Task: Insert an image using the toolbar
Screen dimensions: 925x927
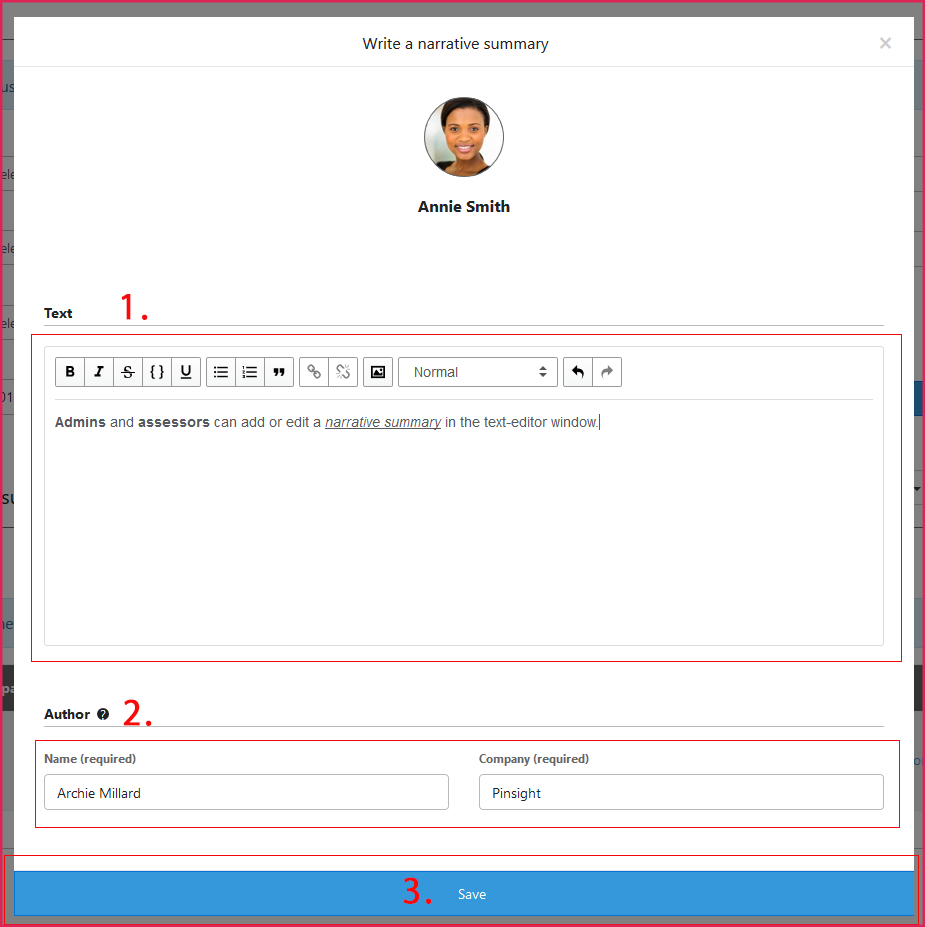Action: (x=378, y=372)
